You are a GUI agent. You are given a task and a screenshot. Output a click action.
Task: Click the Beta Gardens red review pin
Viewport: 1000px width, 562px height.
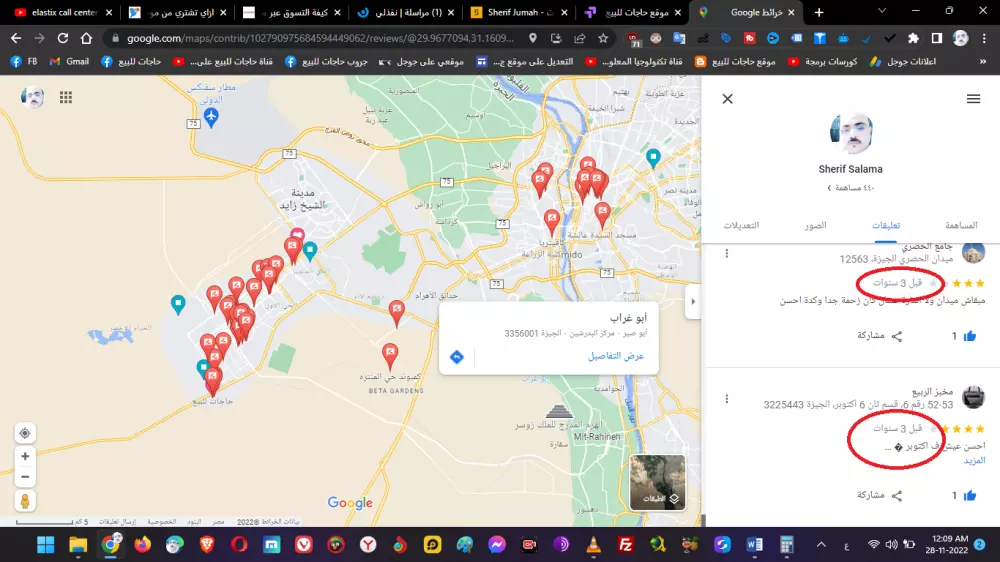[x=390, y=355]
